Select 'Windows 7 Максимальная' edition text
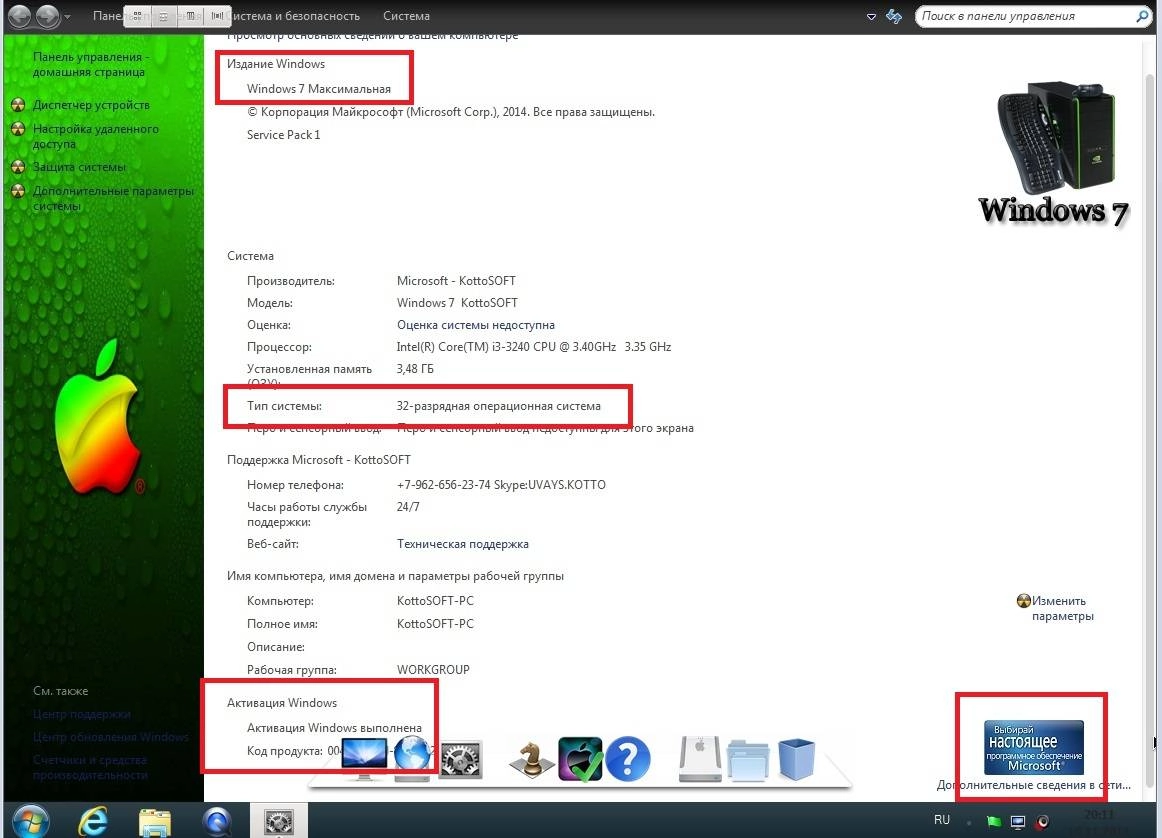Viewport: 1162px width, 838px height. [x=319, y=89]
